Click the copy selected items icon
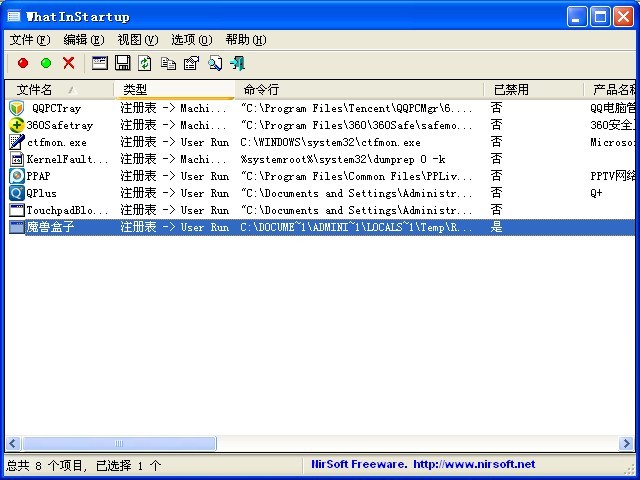This screenshot has height=480, width=640. point(168,63)
